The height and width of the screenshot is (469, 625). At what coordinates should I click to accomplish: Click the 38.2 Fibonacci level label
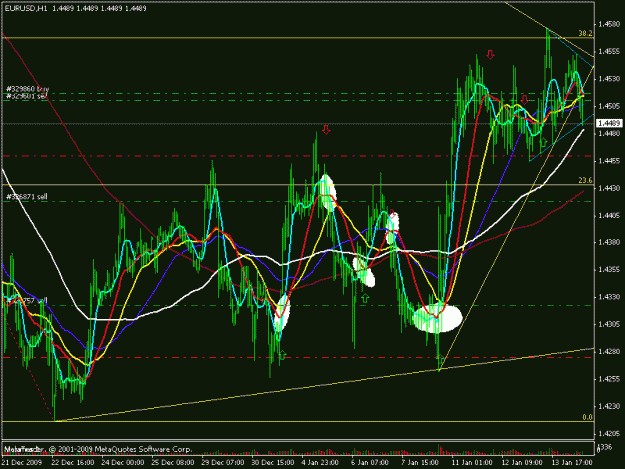pos(585,34)
